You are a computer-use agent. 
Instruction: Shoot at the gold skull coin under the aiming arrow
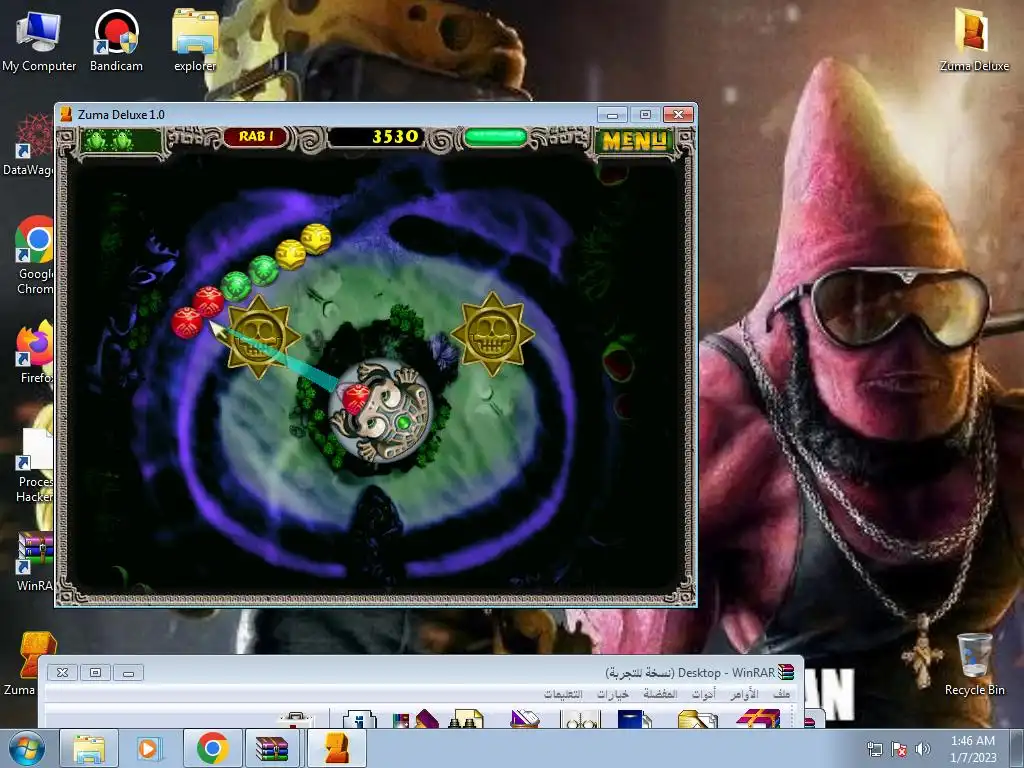[x=259, y=336]
